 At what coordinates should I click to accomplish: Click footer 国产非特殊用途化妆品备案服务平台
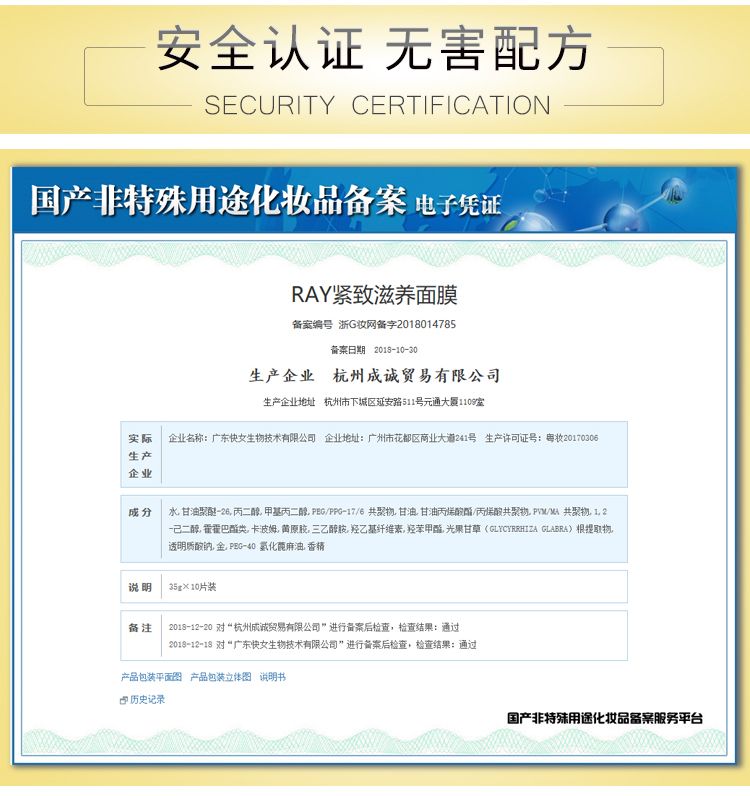pos(605,718)
